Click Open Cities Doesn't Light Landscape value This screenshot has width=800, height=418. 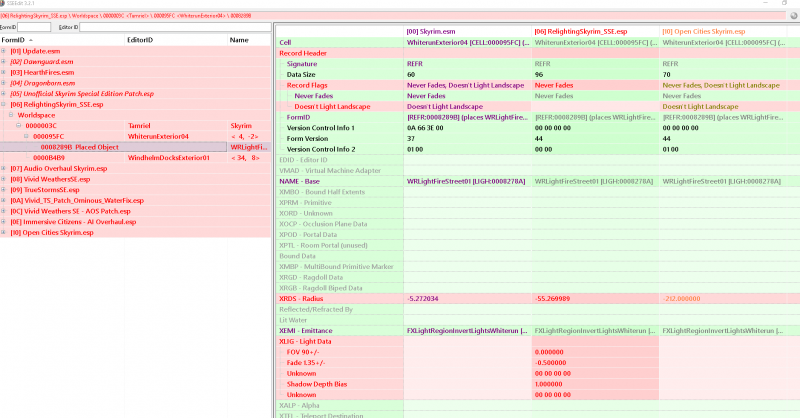[x=700, y=107]
